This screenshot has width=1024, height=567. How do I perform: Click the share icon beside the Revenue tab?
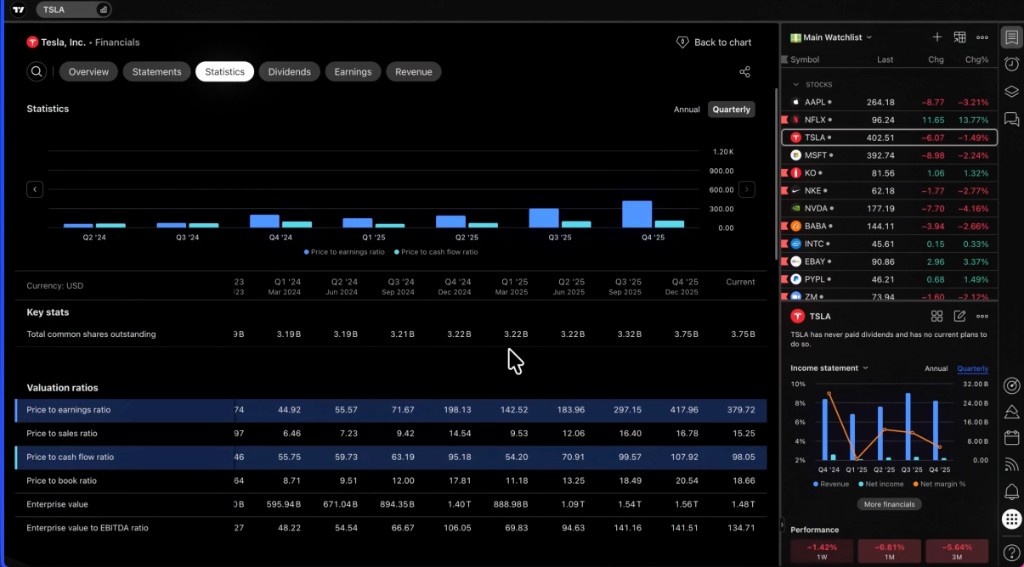coord(744,72)
